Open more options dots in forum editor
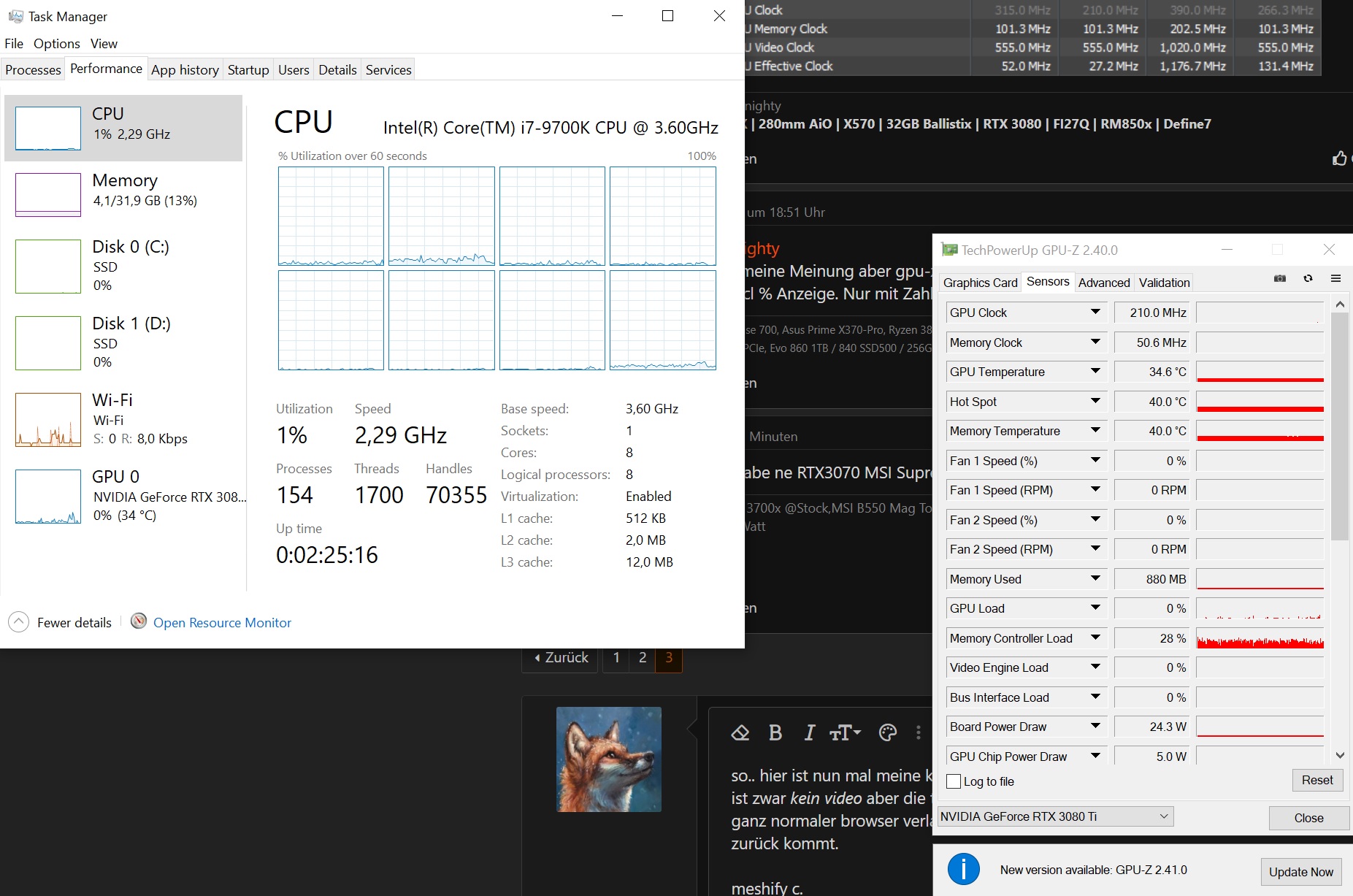Image resolution: width=1353 pixels, height=896 pixels. pos(919,732)
